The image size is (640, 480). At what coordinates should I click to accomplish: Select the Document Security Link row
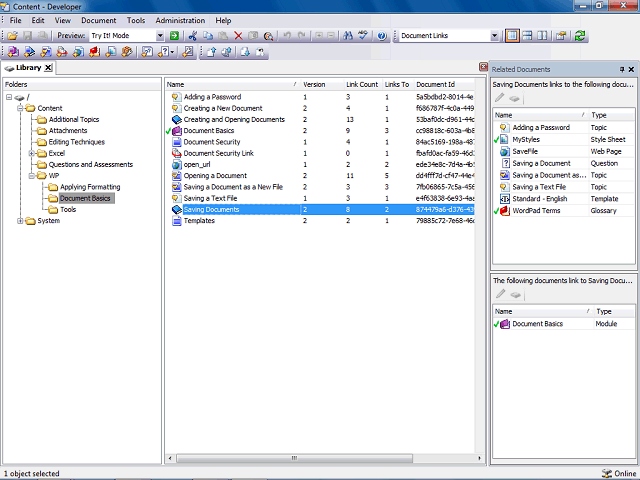(320, 153)
